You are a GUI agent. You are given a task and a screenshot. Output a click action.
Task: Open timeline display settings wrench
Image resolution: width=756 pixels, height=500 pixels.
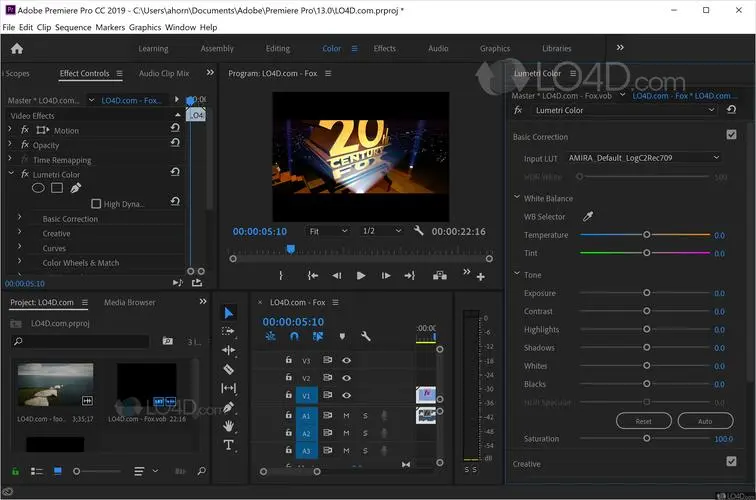366,337
